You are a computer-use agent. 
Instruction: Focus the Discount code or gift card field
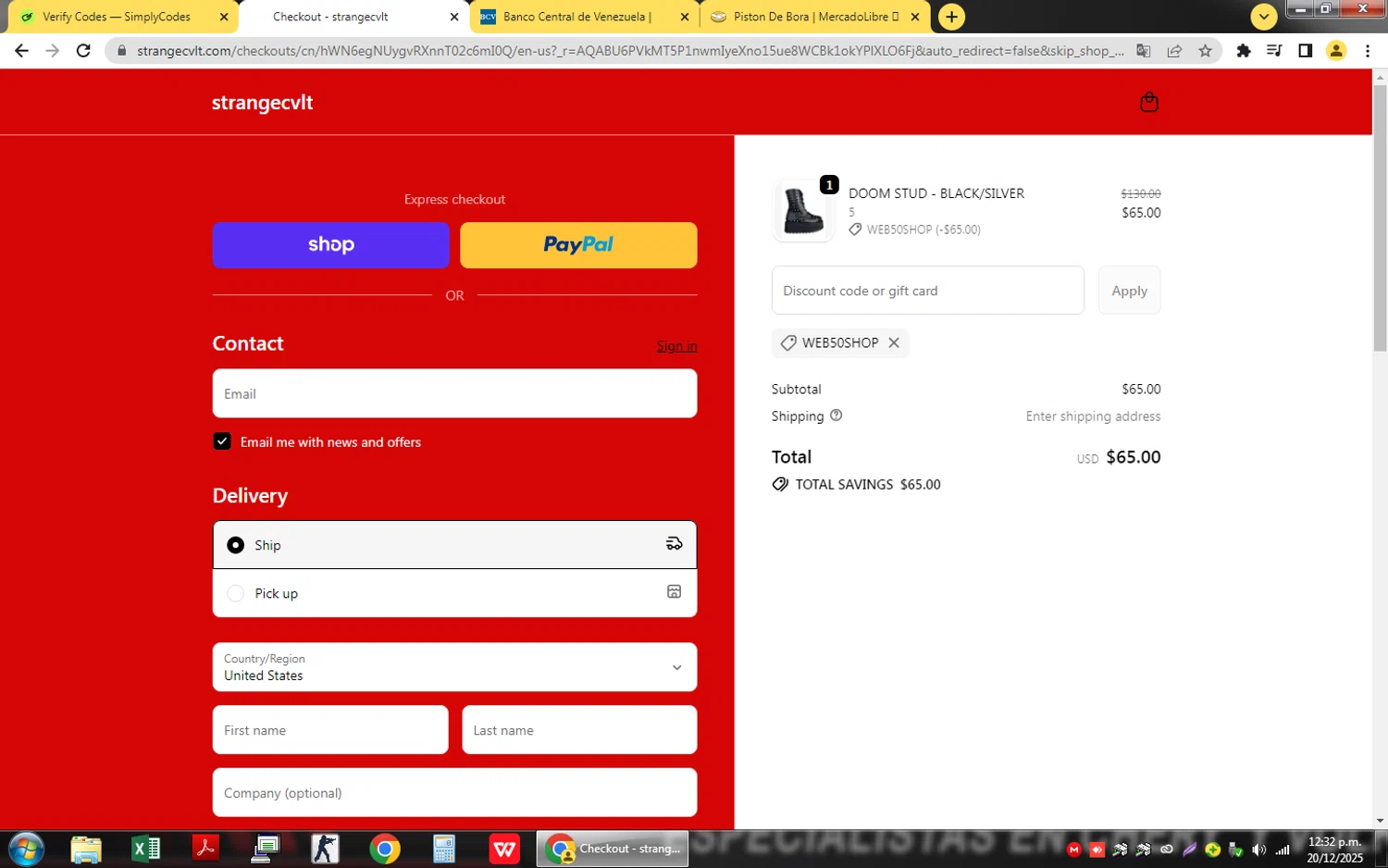tap(927, 291)
